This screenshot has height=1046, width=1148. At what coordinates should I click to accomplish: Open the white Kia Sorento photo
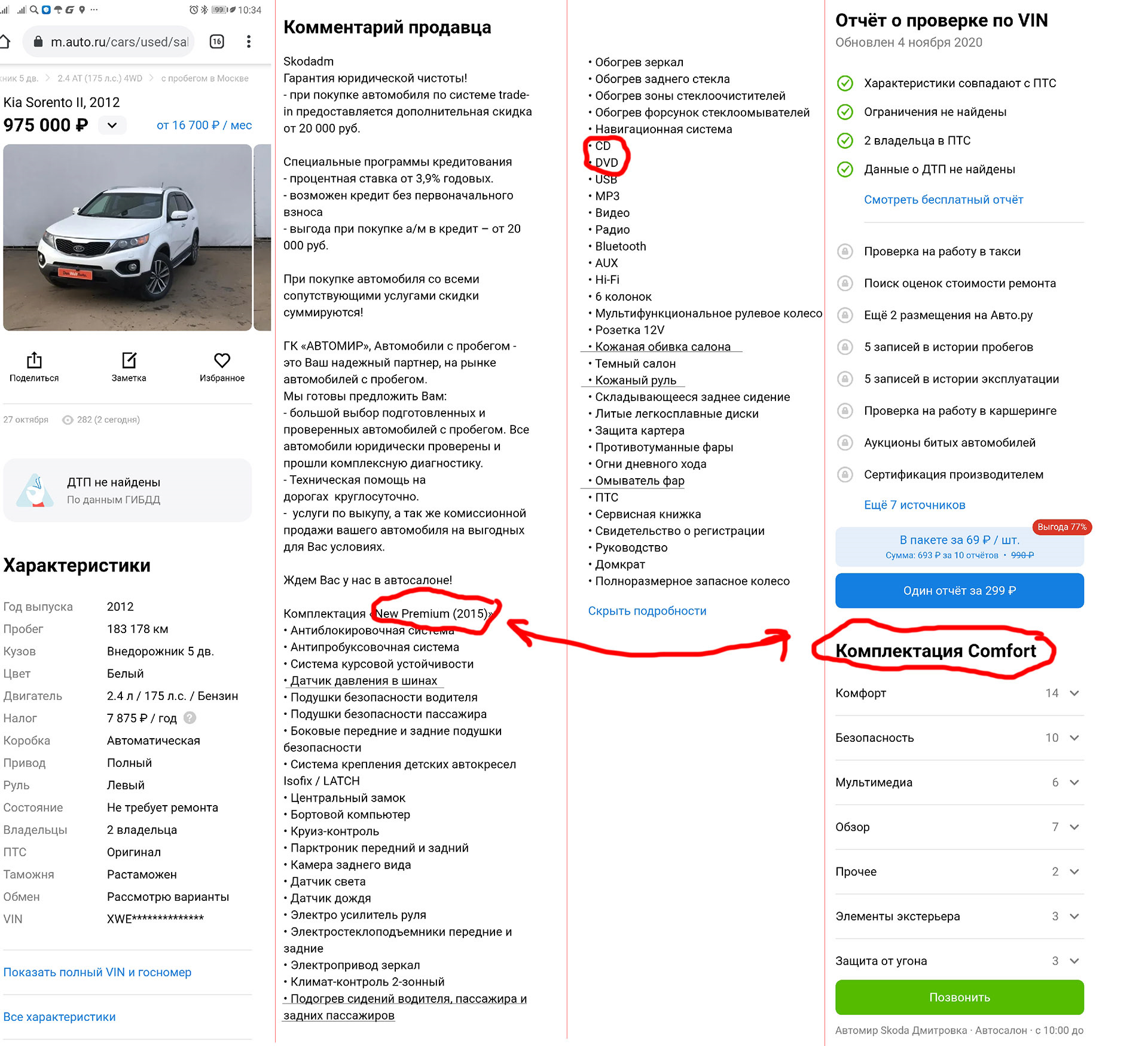127,237
